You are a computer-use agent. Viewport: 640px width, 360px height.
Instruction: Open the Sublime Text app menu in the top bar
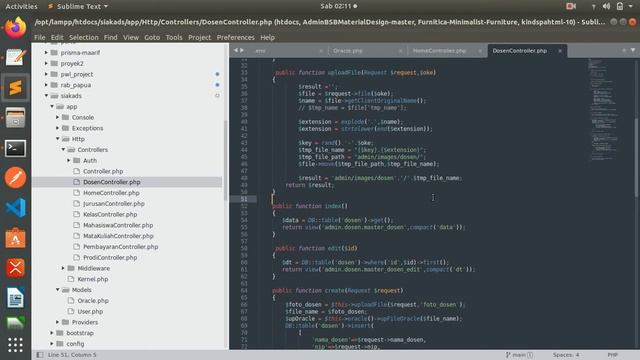click(78, 6)
